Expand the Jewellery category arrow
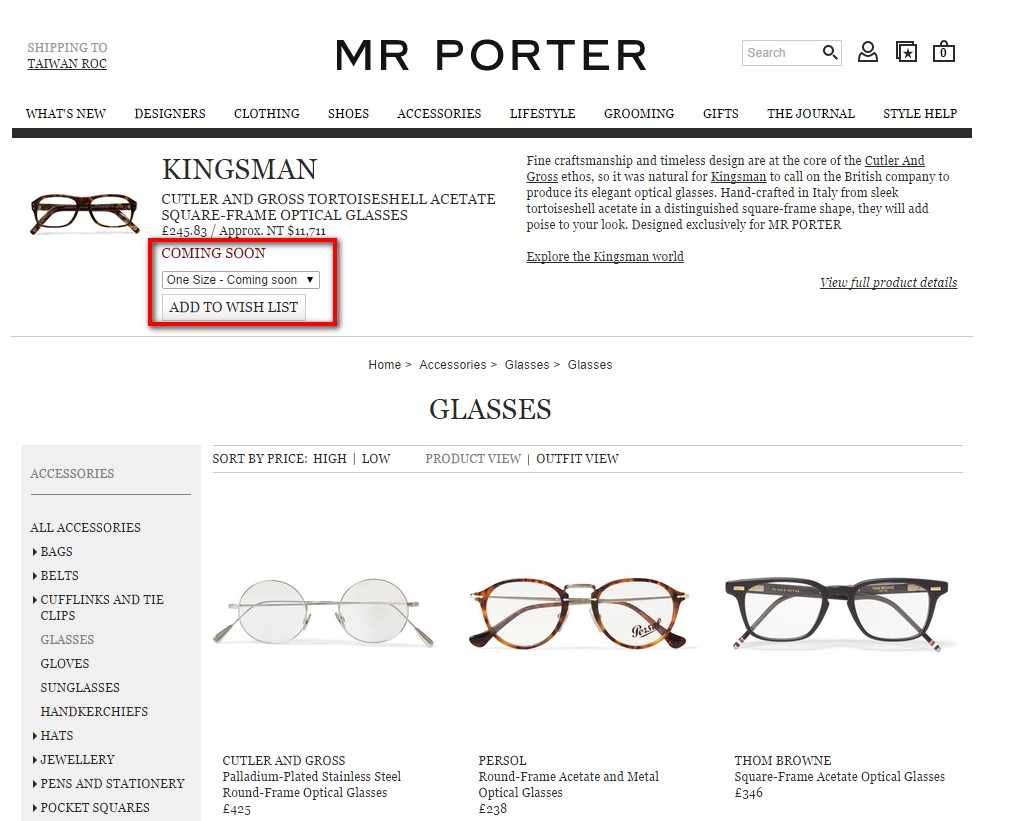The image size is (1027, 821). (x=35, y=760)
